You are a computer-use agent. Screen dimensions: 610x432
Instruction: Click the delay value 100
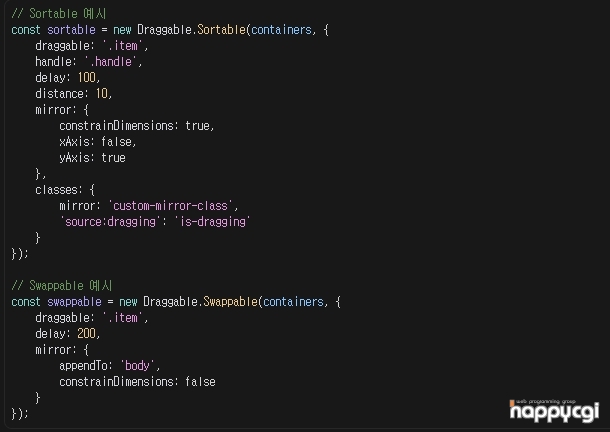click(88, 78)
